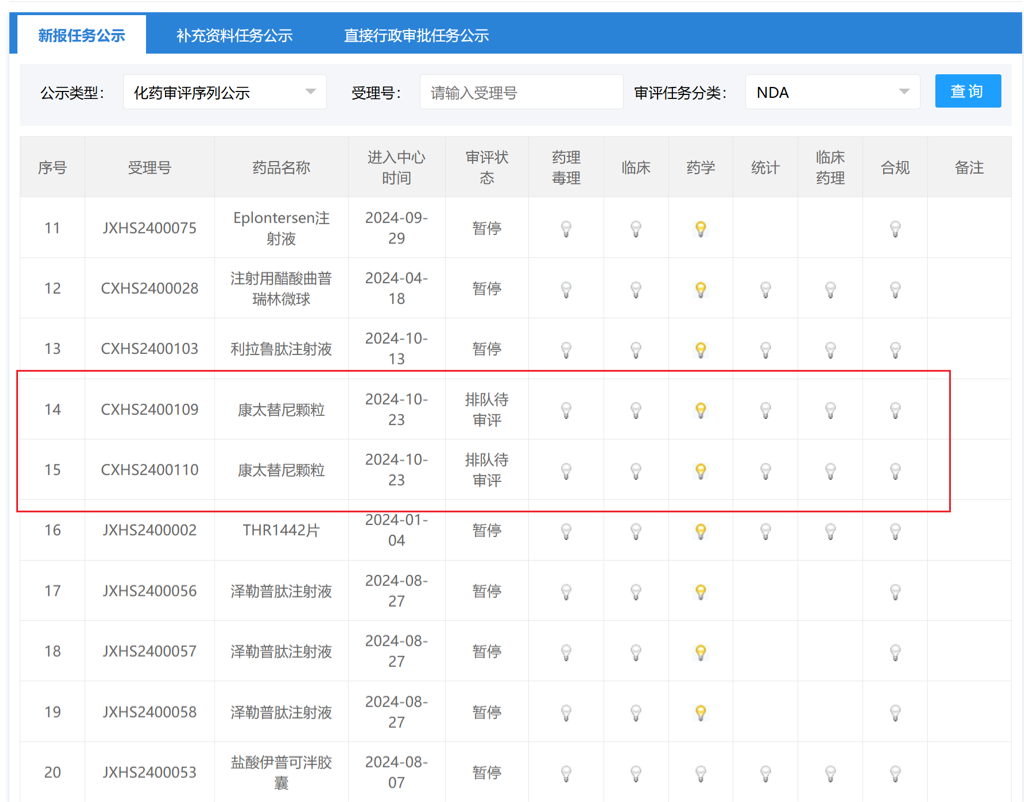The image size is (1024, 802).
Task: Click drug name 注射用醋酸曲普瑞林微球
Action: point(281,288)
